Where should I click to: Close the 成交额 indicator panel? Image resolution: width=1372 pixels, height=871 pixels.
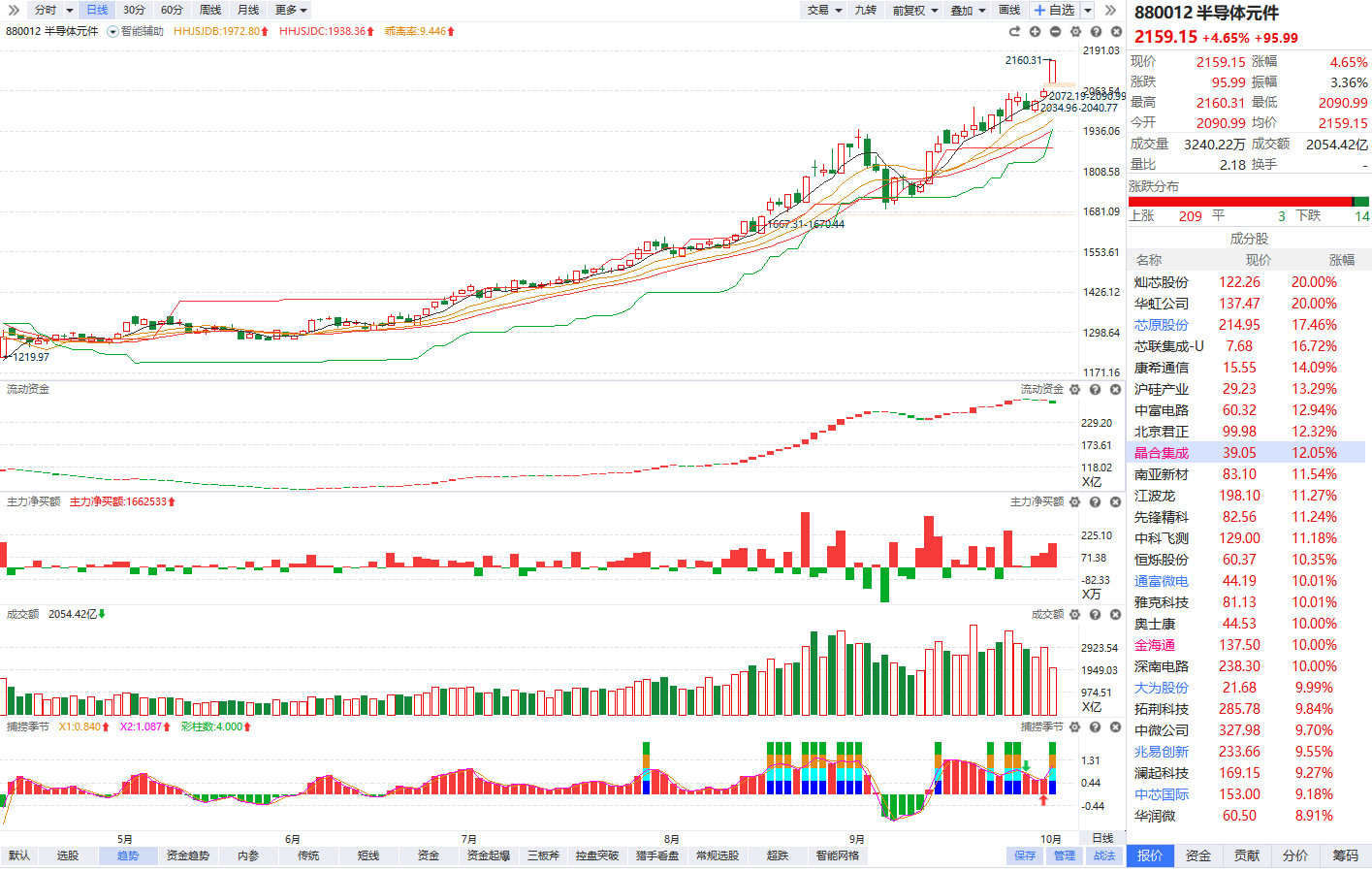pos(1115,615)
